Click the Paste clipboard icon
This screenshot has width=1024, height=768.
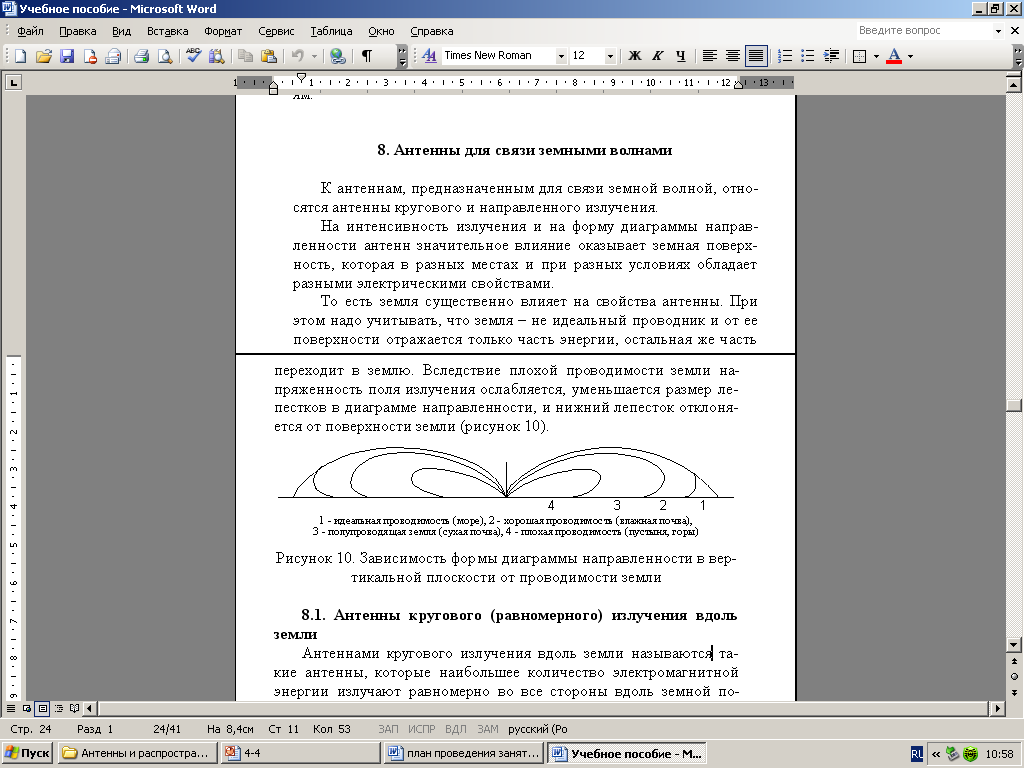coord(268,56)
